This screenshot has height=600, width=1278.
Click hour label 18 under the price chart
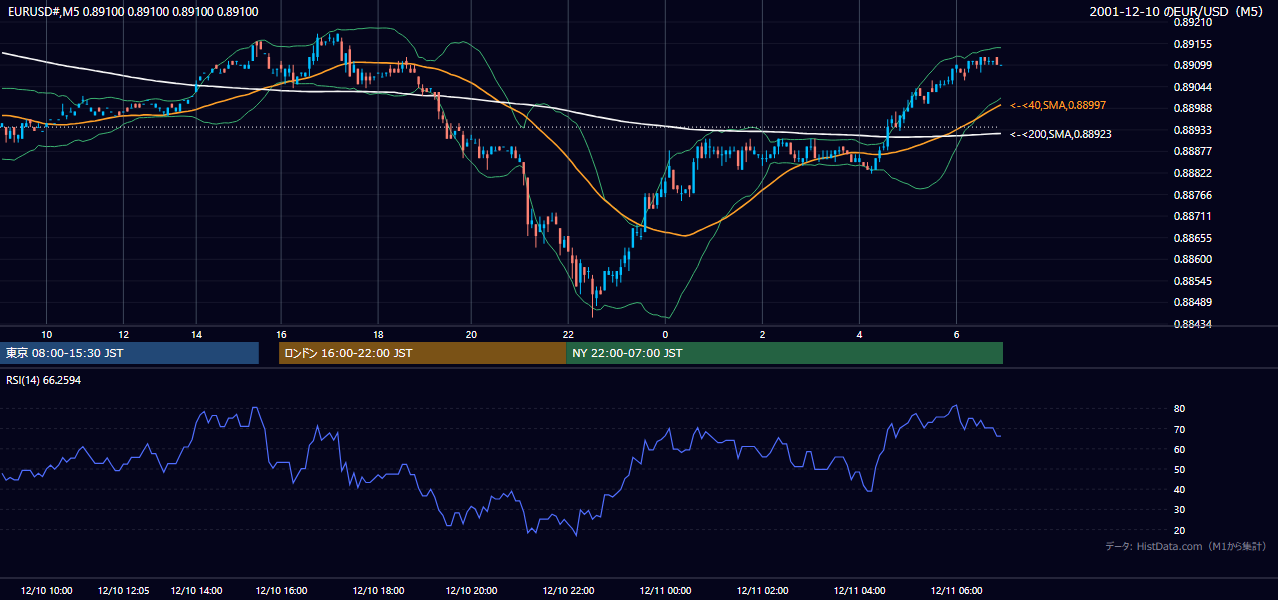click(x=378, y=334)
